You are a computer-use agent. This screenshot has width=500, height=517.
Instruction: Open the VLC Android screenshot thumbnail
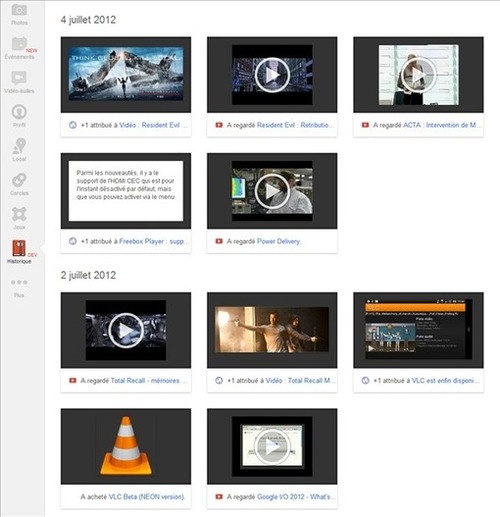click(418, 330)
